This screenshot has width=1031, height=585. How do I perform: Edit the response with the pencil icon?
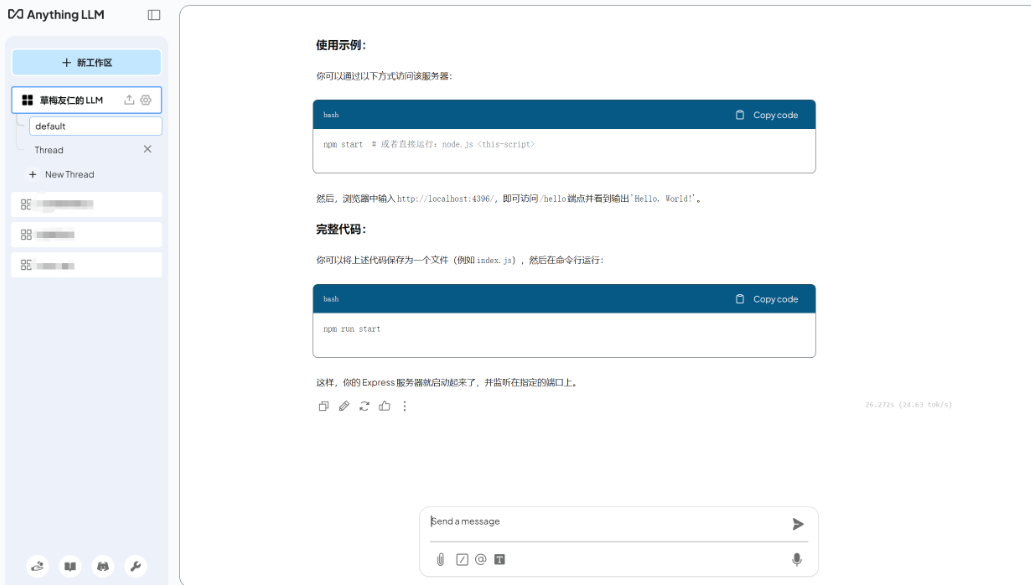(343, 406)
